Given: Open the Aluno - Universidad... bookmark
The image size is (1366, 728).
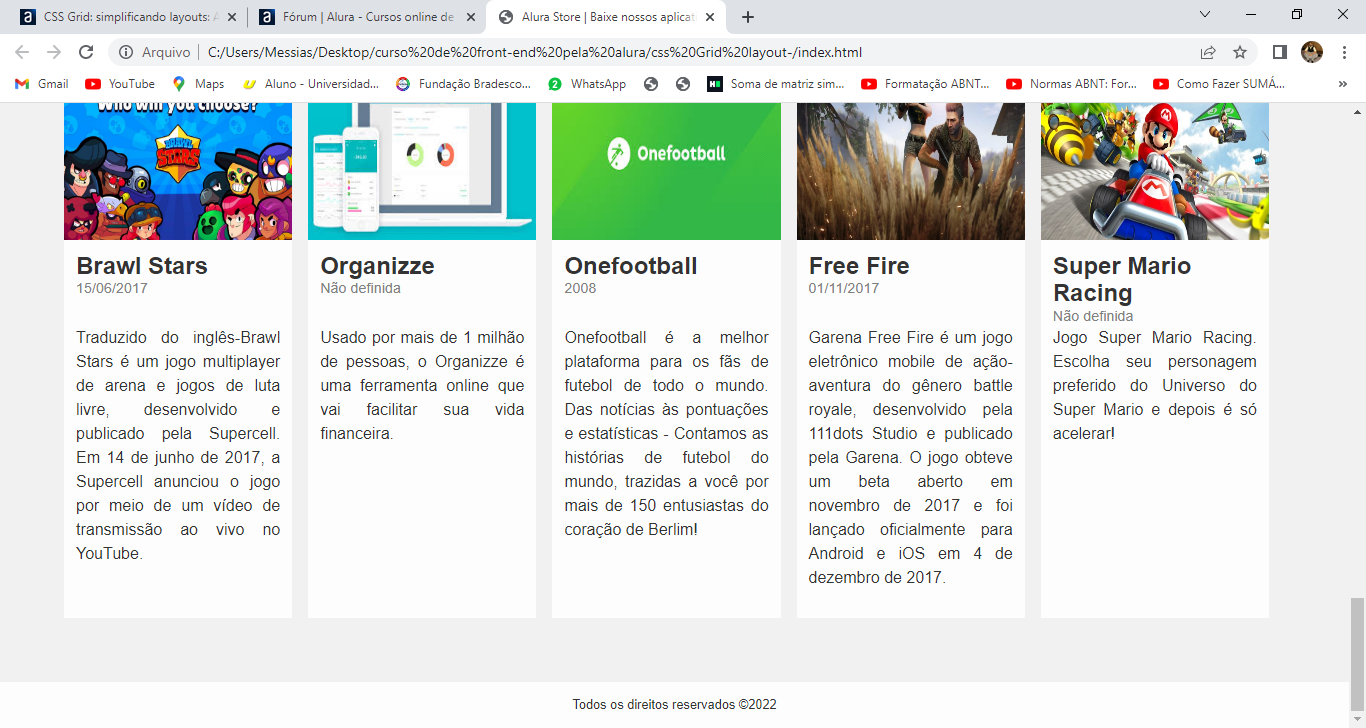Looking at the screenshot, I should point(311,84).
